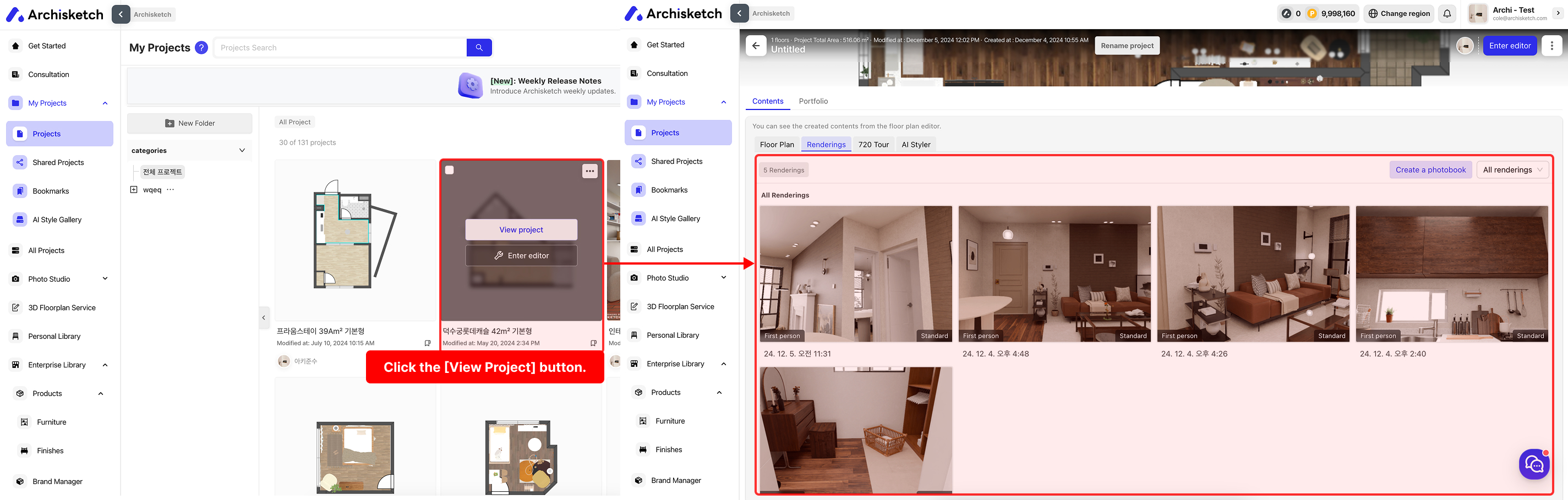Image resolution: width=1568 pixels, height=500 pixels.
Task: Select Finishes icon in left screenshot sidebar
Action: coord(24,450)
